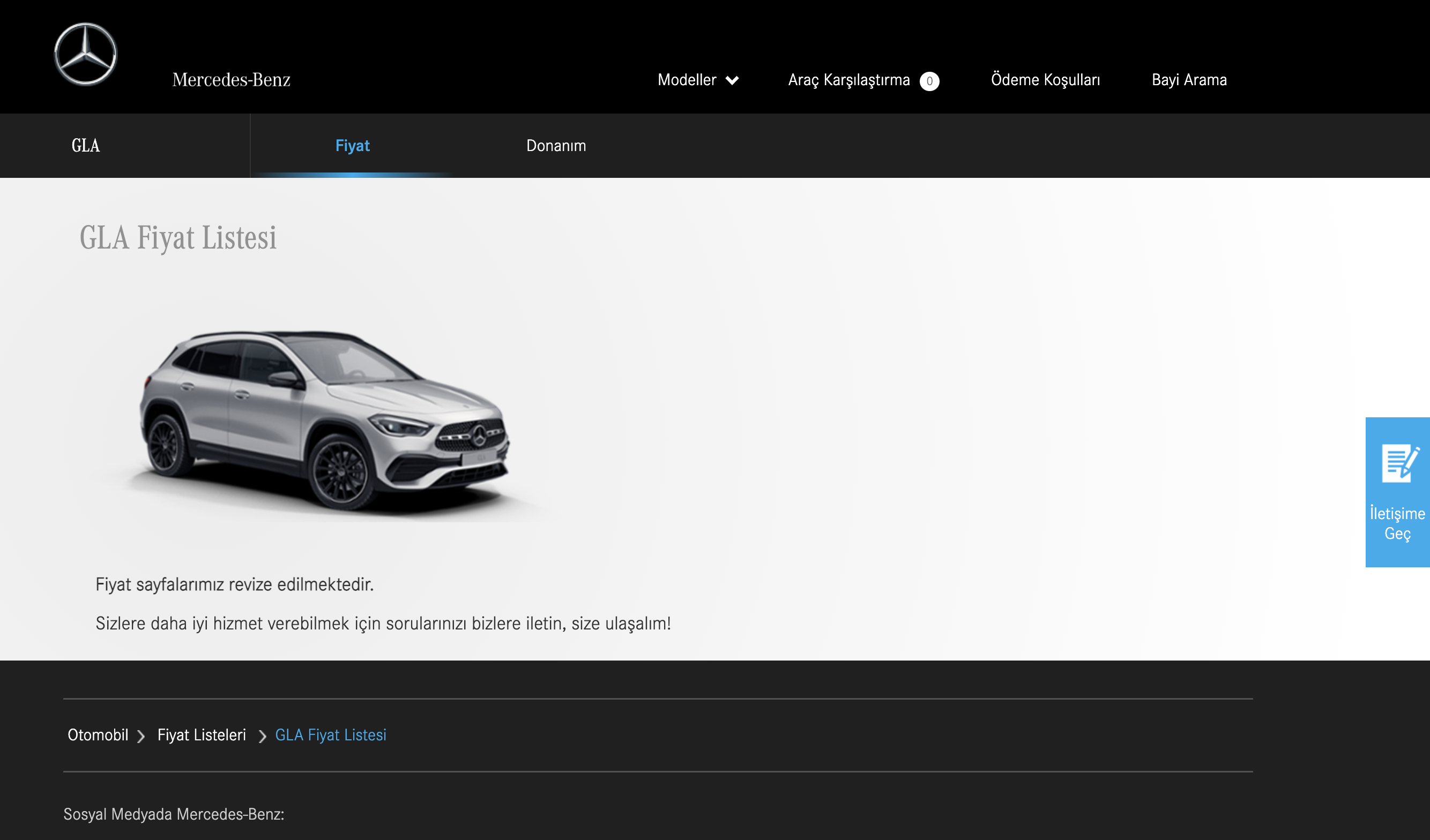Image resolution: width=1430 pixels, height=840 pixels.
Task: Open the Modeller chevron arrow
Action: pyautogui.click(x=732, y=80)
